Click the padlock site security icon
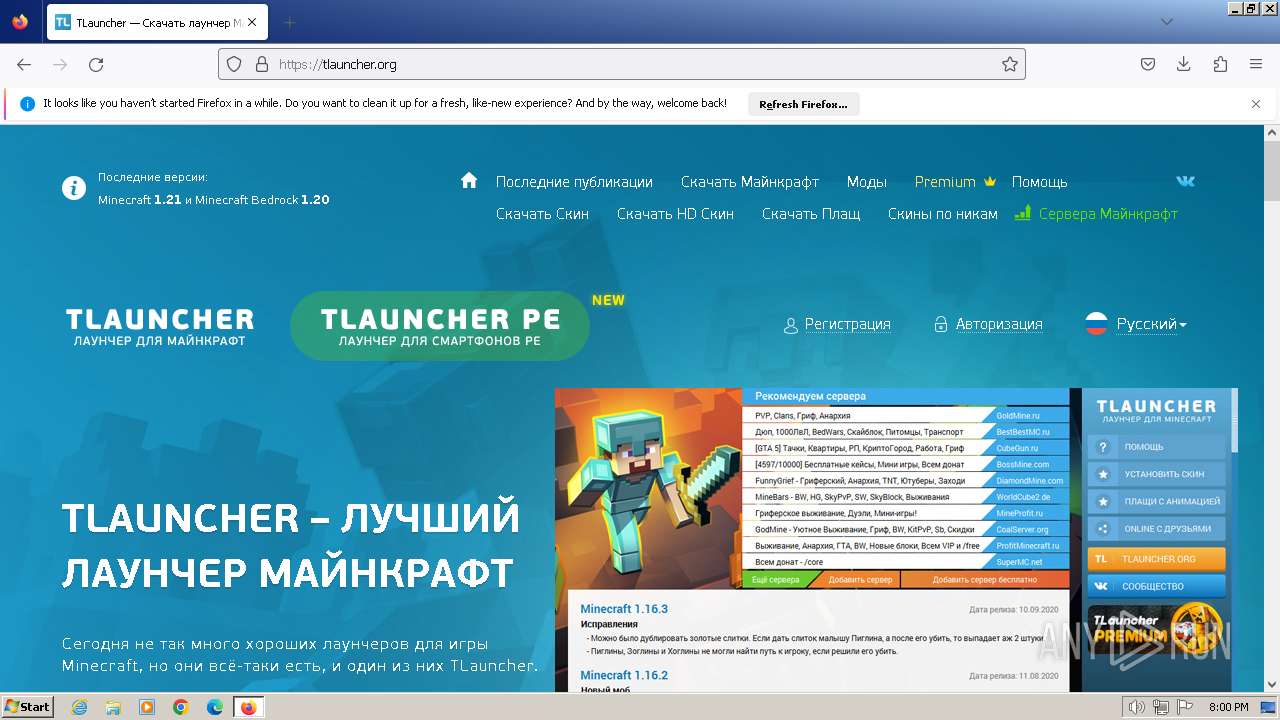 (x=262, y=64)
